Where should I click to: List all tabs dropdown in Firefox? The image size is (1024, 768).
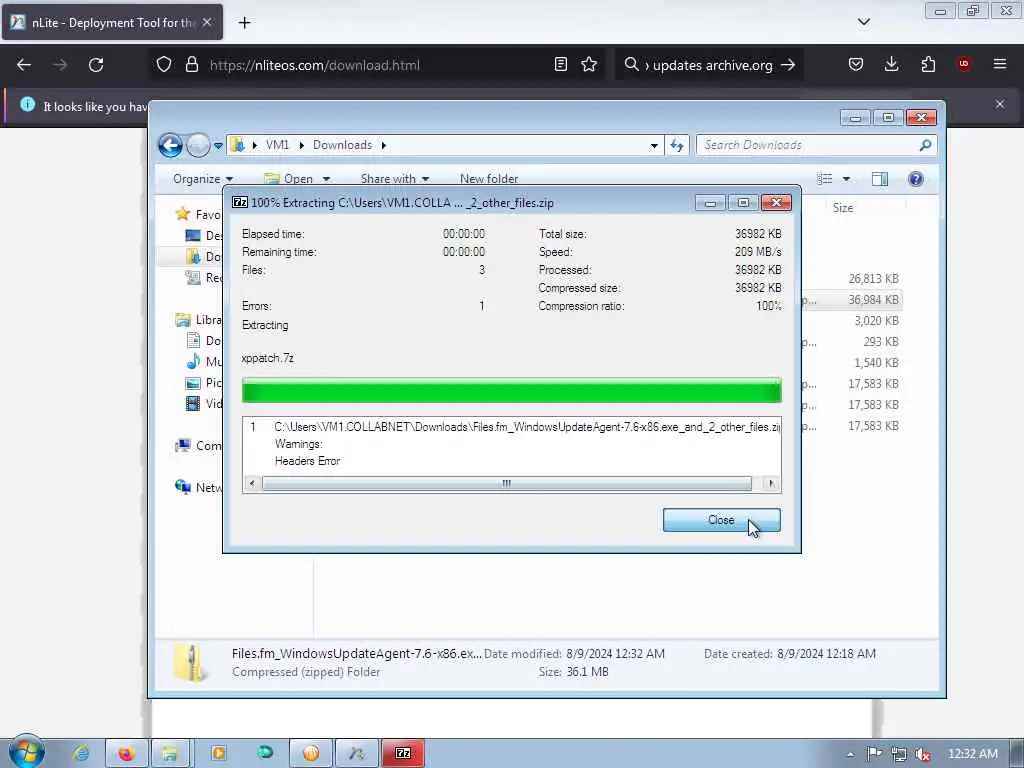863,22
